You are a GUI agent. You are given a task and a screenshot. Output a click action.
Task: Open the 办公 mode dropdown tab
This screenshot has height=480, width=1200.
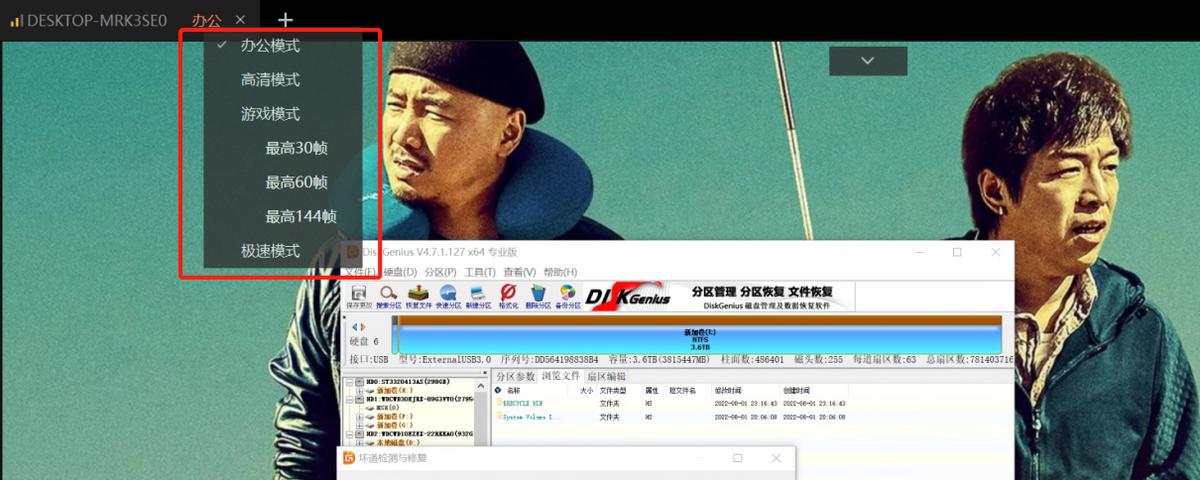point(207,20)
